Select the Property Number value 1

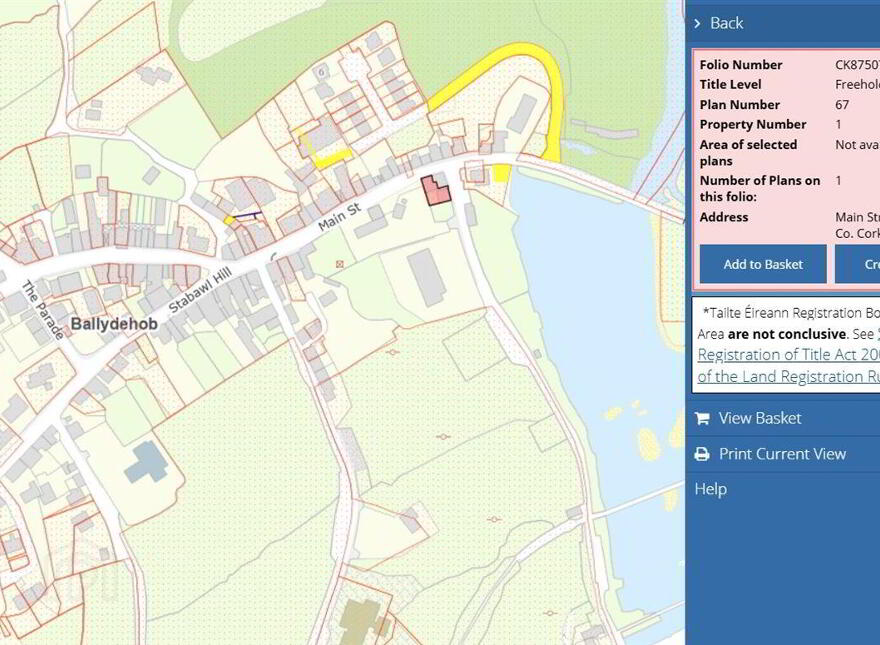[x=838, y=125]
